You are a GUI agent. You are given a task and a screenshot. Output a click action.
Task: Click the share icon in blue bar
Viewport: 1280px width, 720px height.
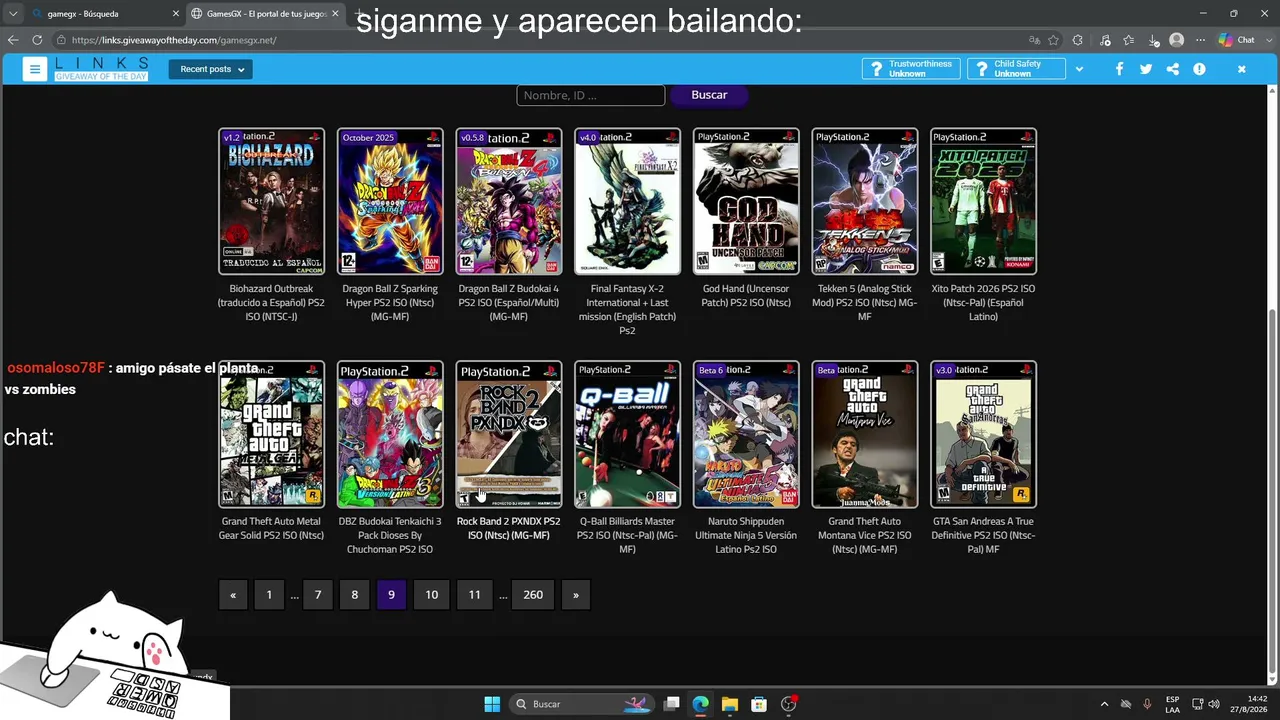pos(1172,69)
